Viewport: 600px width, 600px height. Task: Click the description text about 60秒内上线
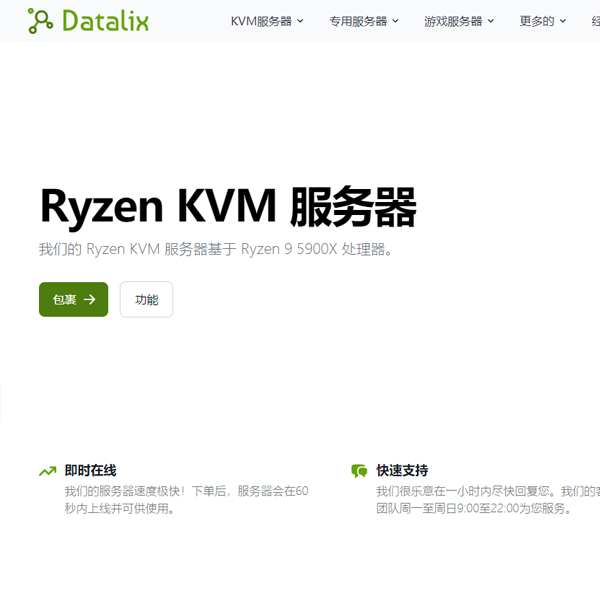(x=186, y=500)
